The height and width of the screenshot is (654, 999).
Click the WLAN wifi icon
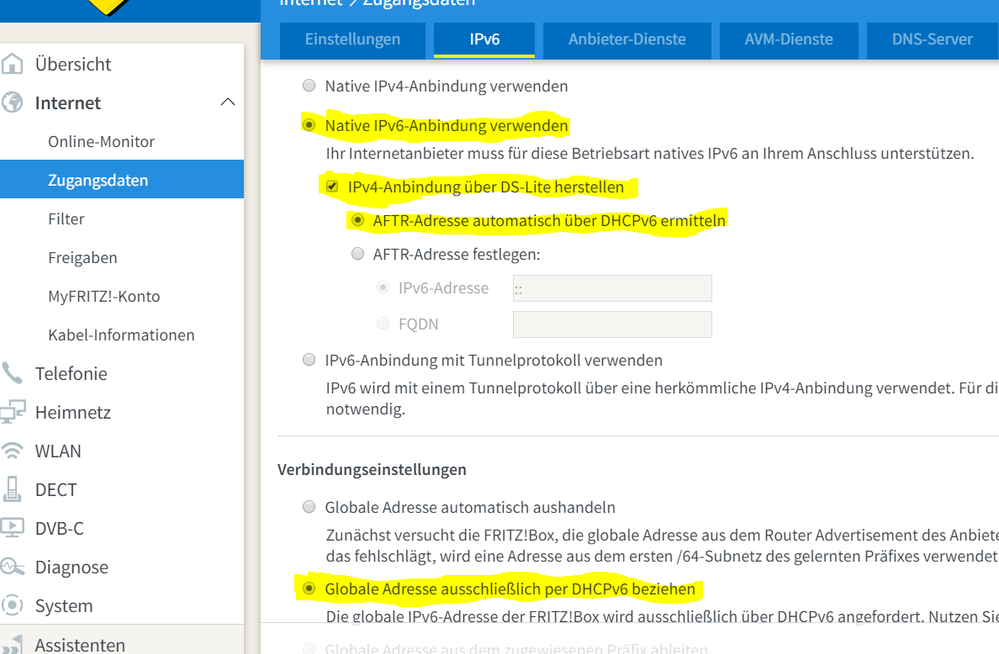tap(11, 451)
